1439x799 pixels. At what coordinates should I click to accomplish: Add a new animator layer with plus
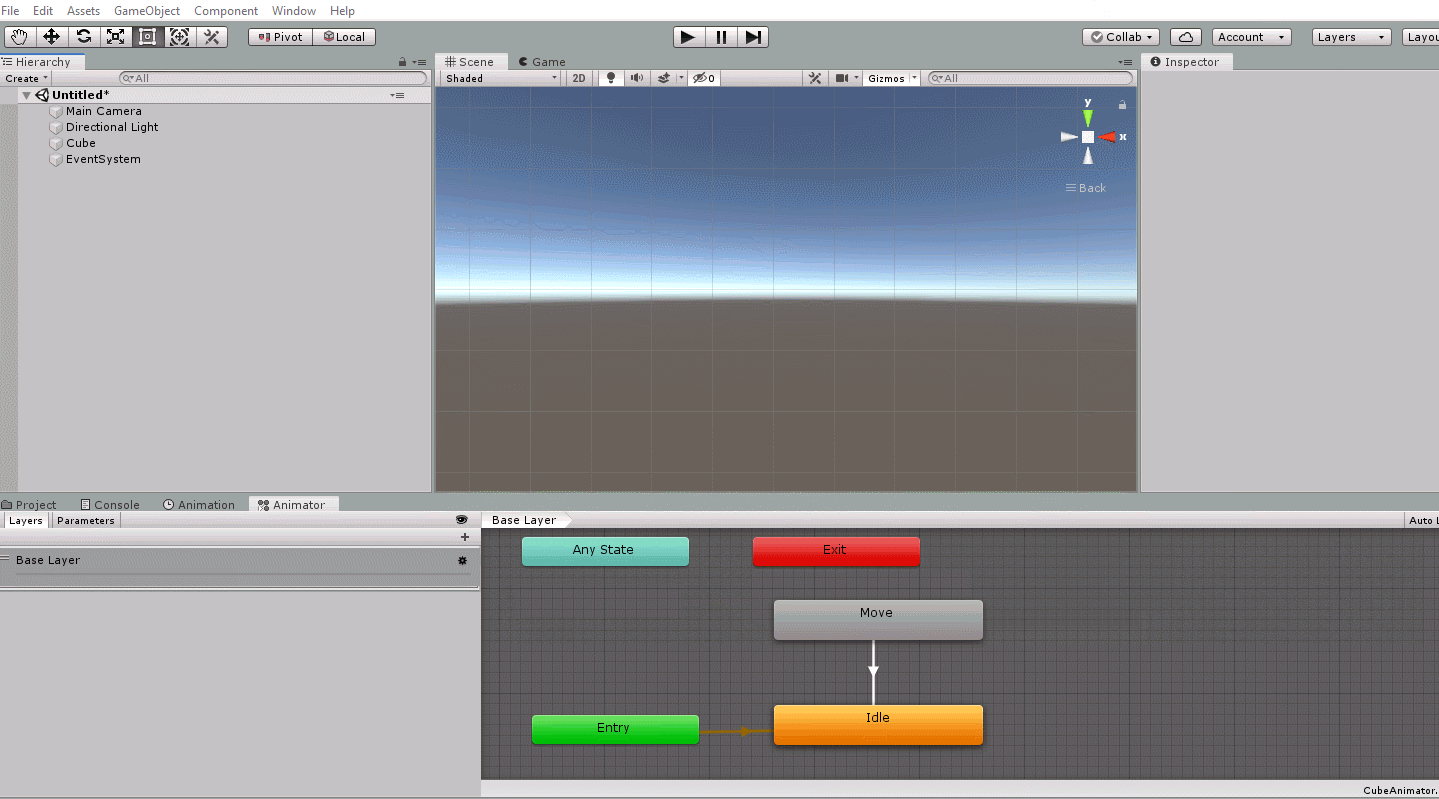click(x=464, y=537)
